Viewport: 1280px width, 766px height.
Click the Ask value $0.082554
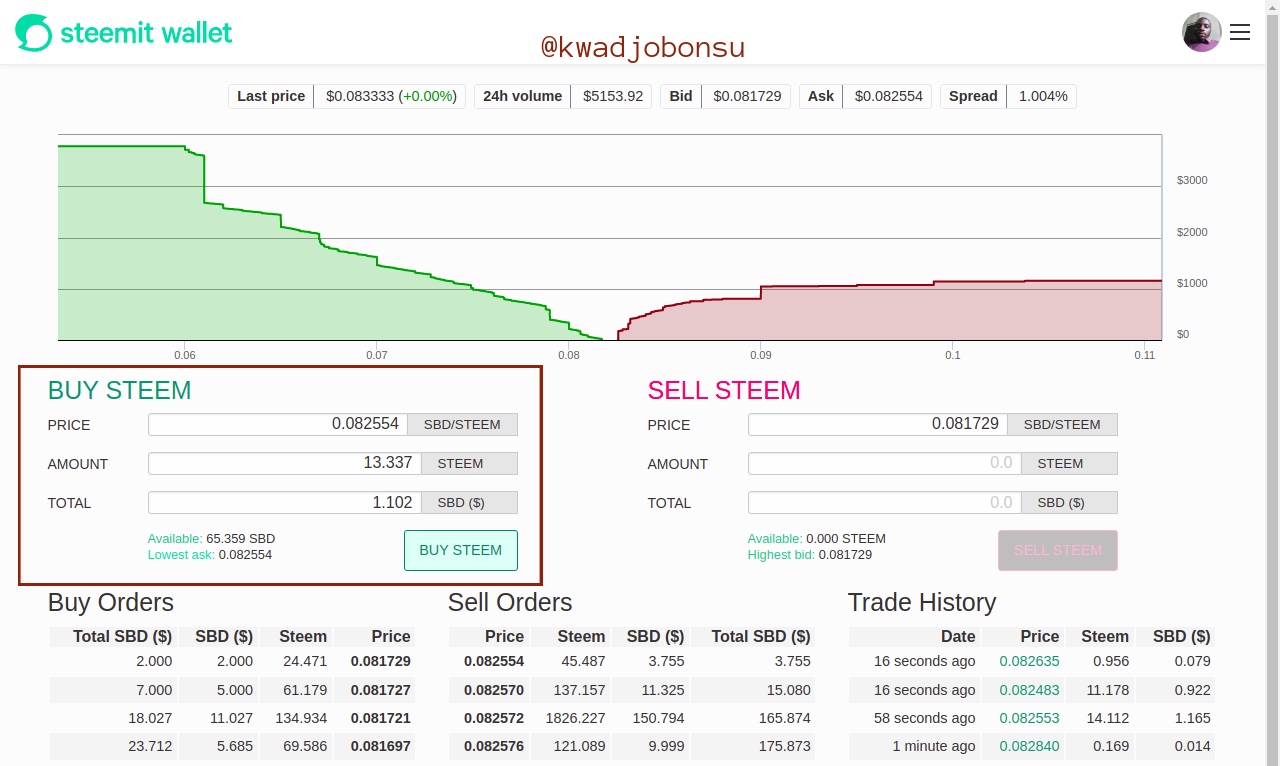(x=889, y=96)
